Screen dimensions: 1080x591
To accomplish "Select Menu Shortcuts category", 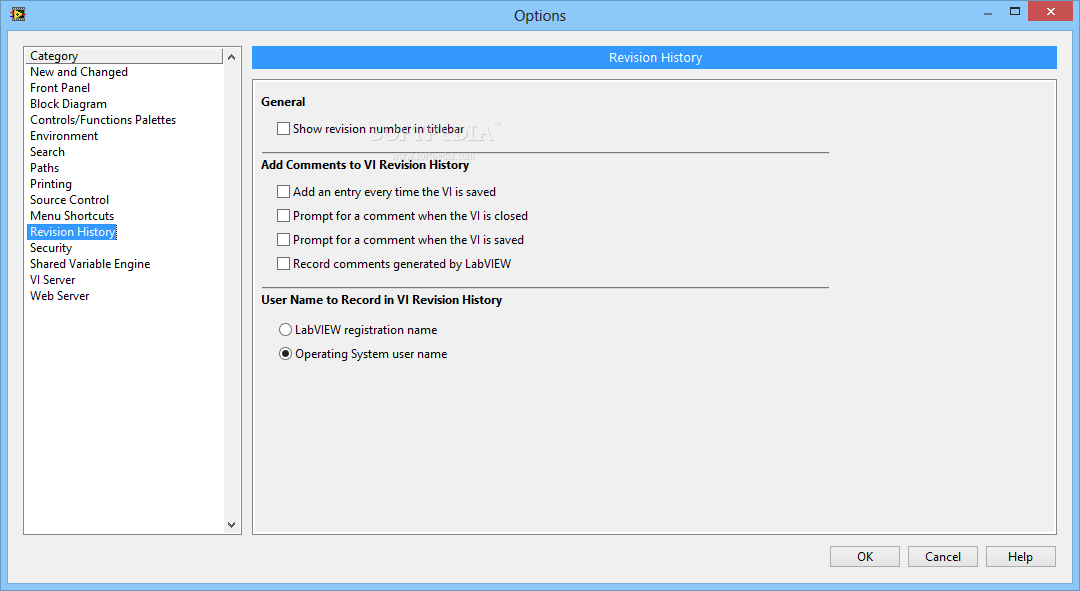I will pyautogui.click(x=72, y=216).
